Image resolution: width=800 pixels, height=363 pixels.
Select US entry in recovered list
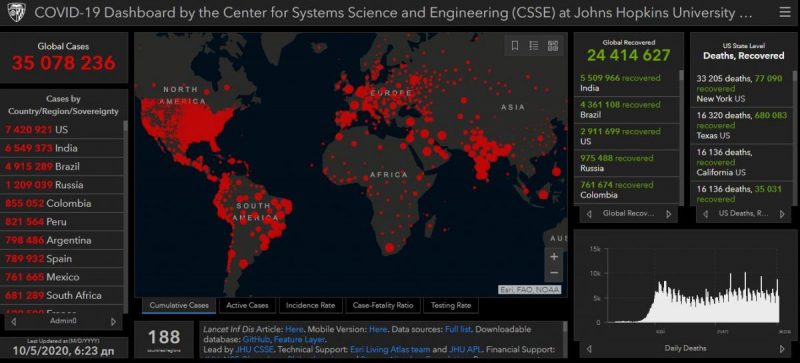coord(627,136)
